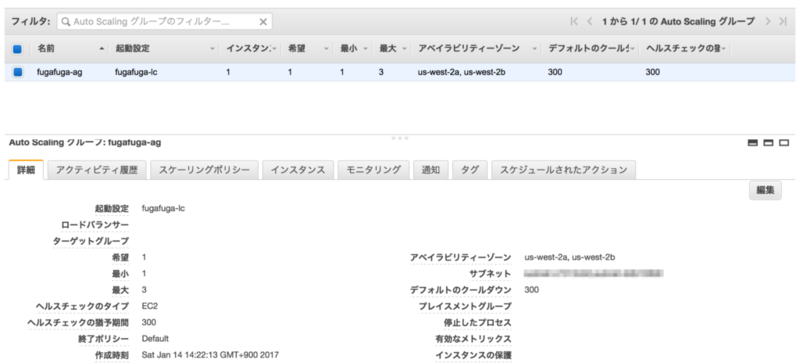
Task: Open インスタンス column dropdown arrow
Action: (x=274, y=50)
